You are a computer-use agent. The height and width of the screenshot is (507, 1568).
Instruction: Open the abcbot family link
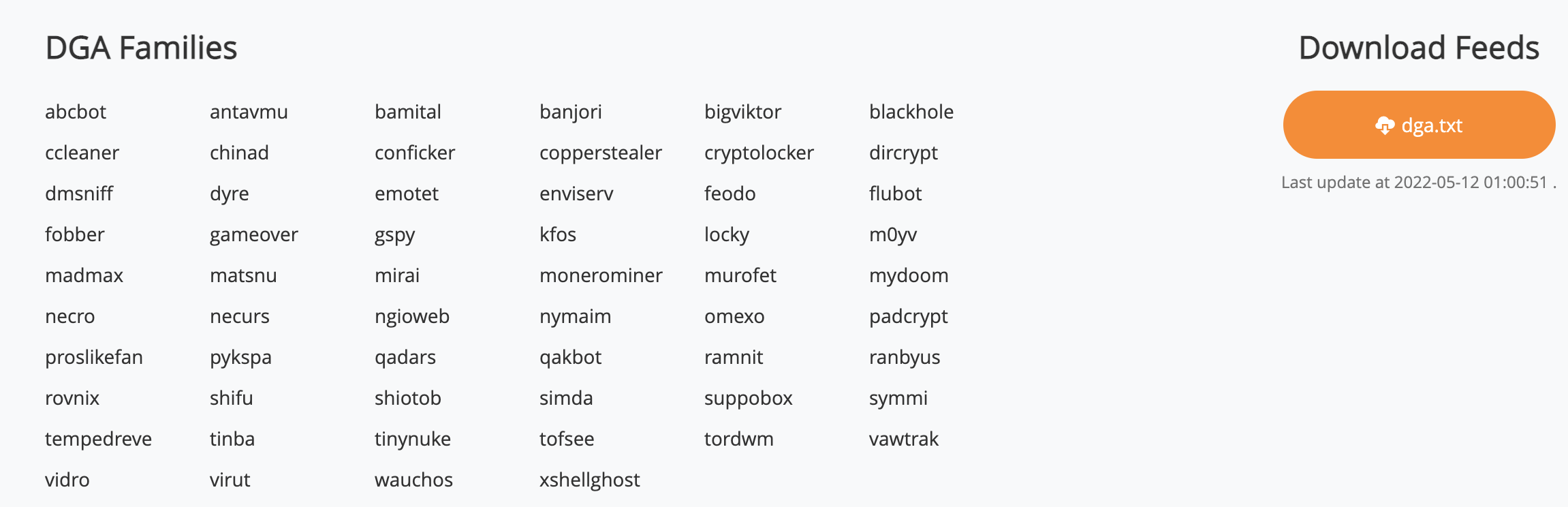tap(76, 112)
